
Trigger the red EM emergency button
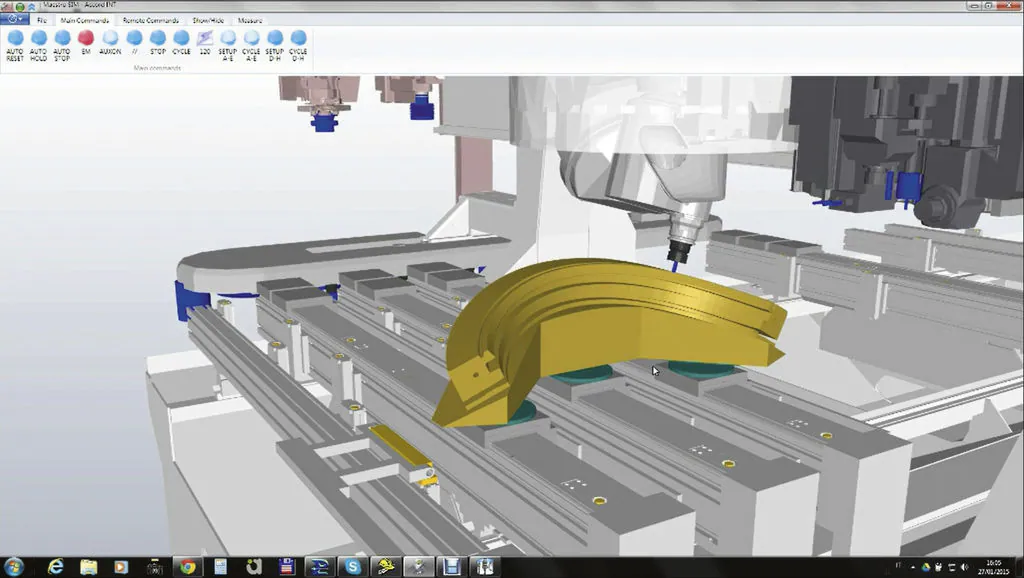coord(86,38)
